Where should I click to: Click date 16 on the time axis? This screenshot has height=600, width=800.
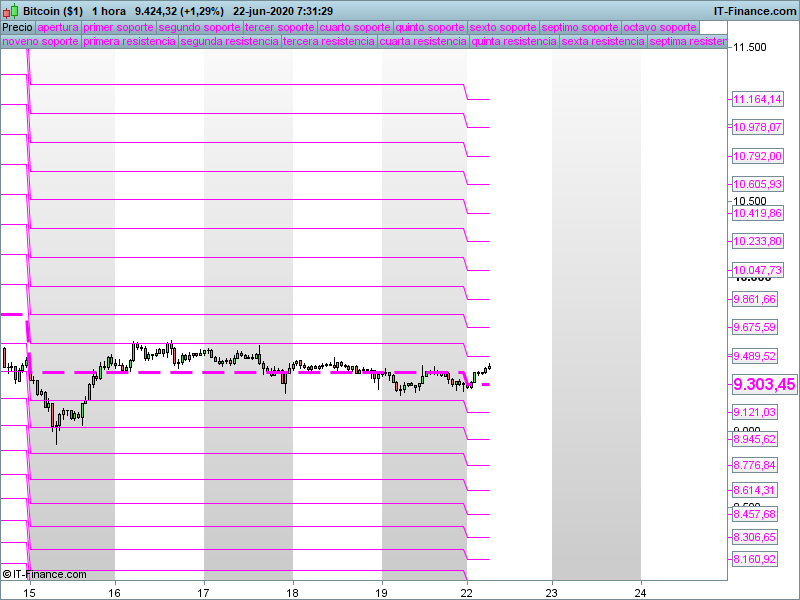pos(116,591)
